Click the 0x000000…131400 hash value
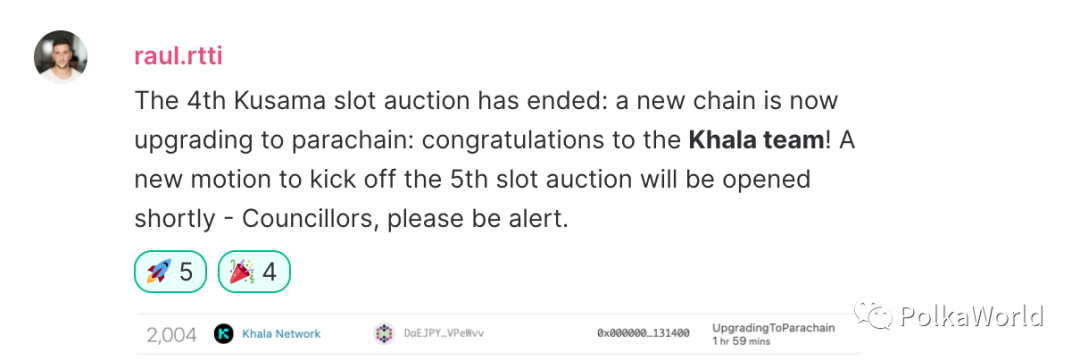 tap(643, 334)
